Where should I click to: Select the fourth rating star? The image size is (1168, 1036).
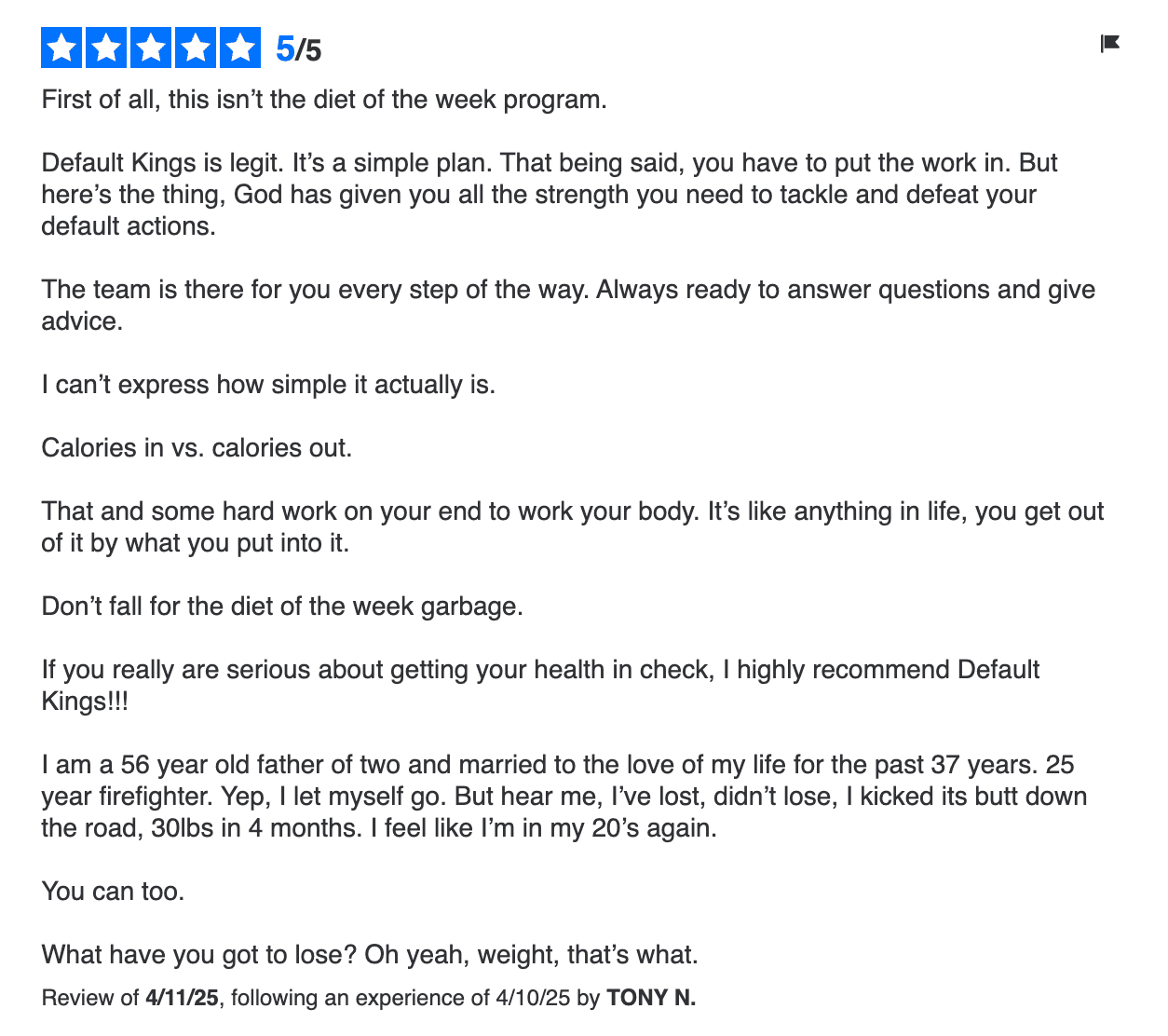(x=196, y=48)
